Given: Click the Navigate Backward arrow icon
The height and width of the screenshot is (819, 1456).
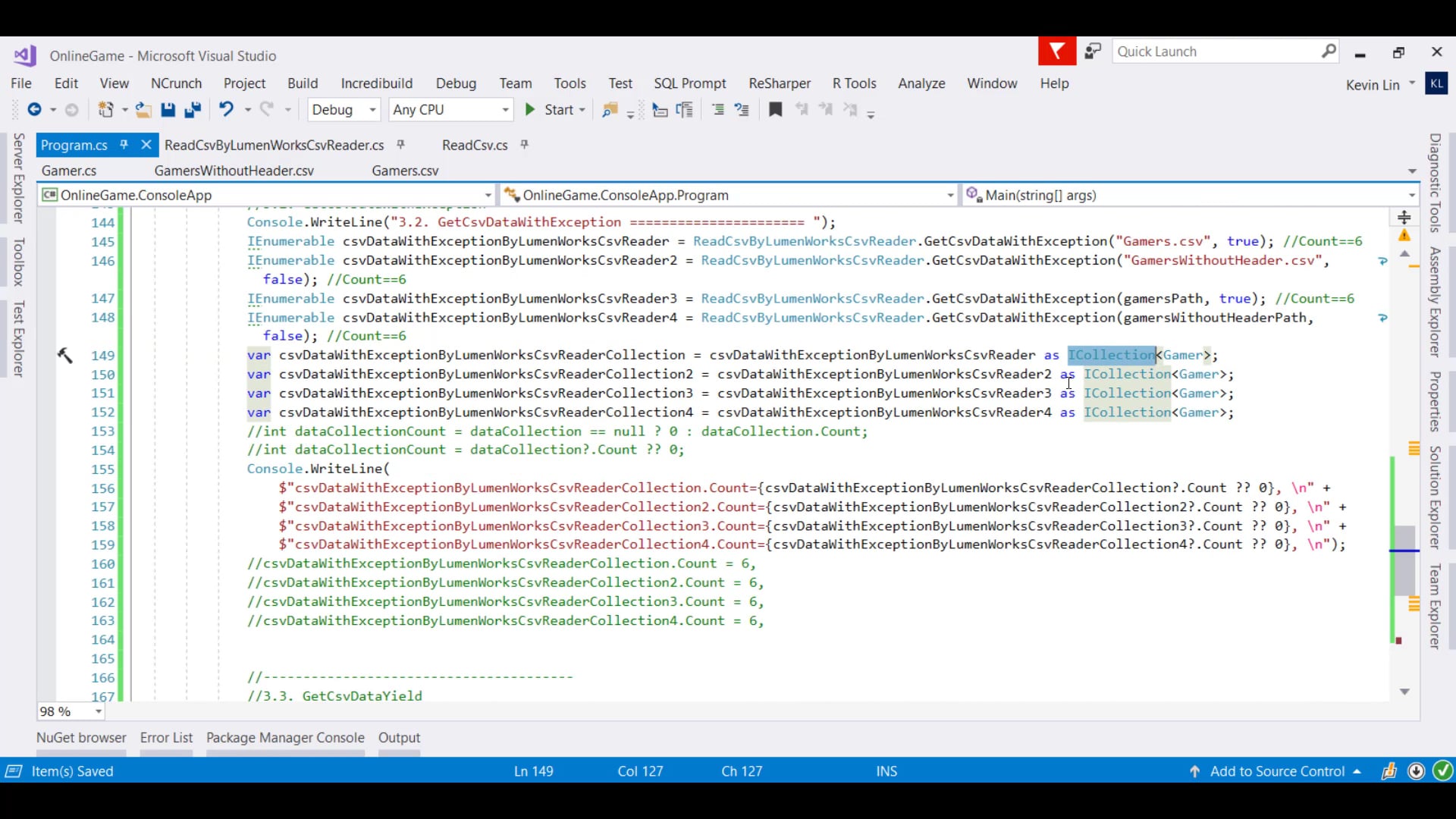Looking at the screenshot, I should point(34,110).
